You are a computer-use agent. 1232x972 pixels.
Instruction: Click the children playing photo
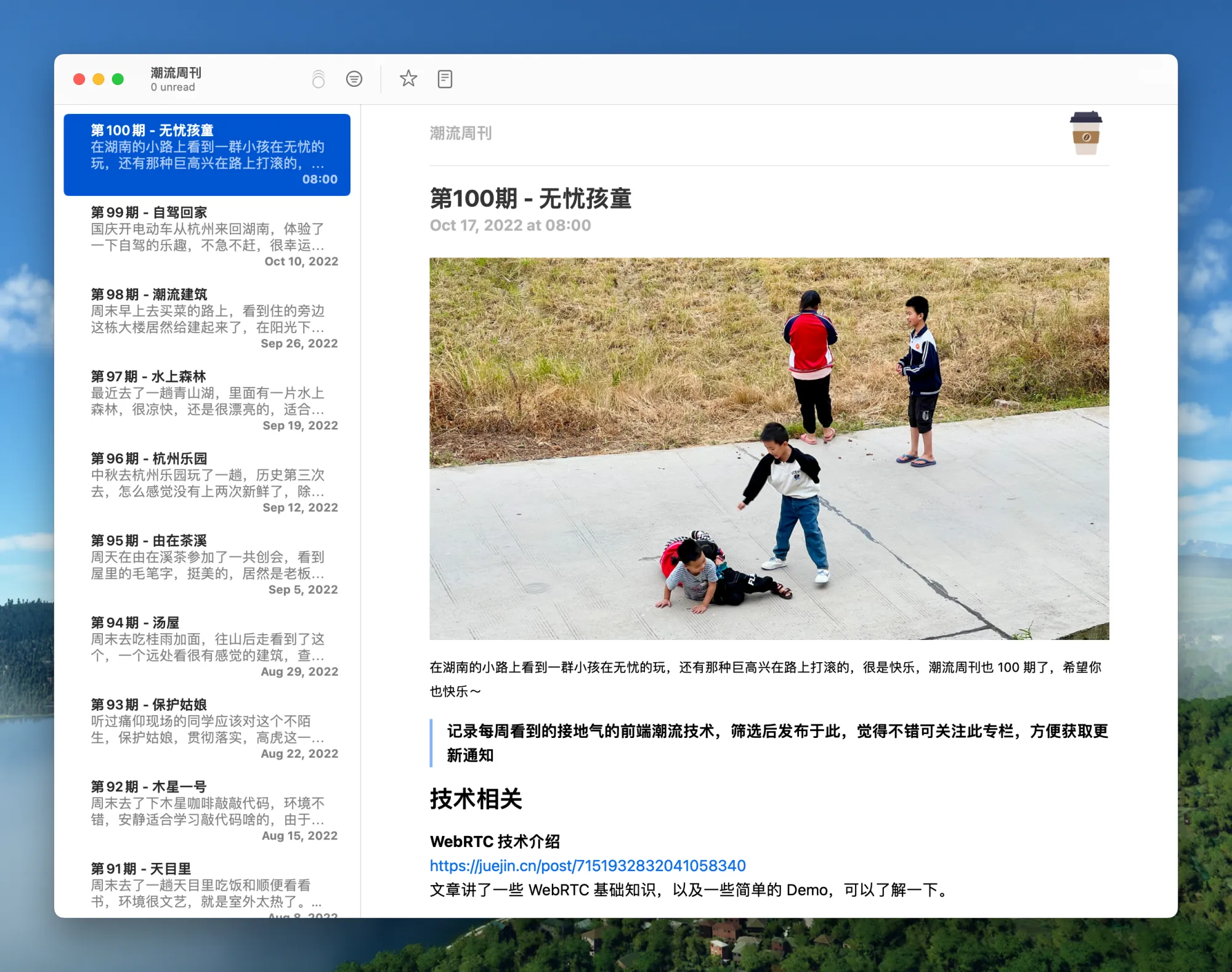point(769,448)
